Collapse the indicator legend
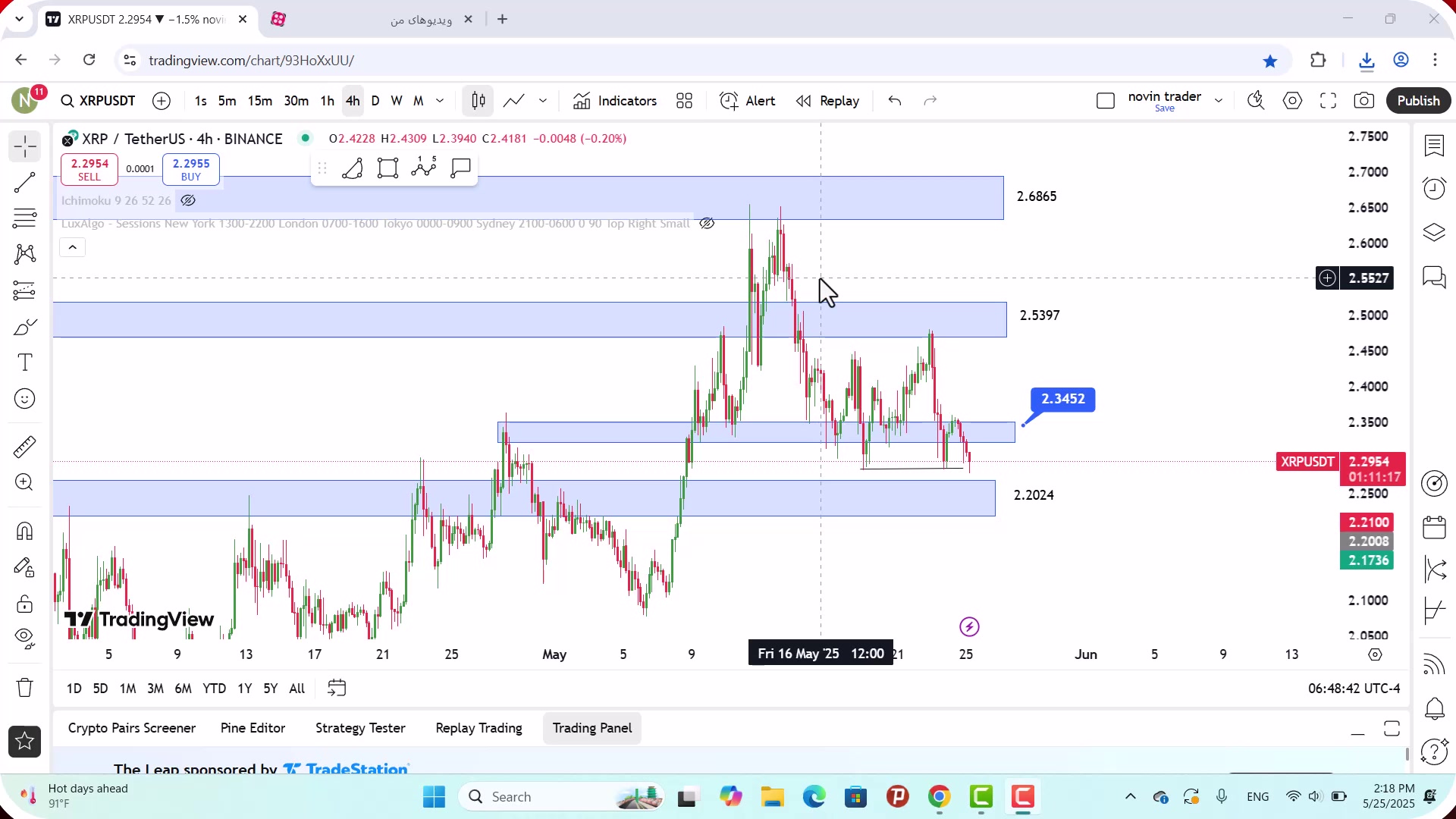 click(x=73, y=247)
